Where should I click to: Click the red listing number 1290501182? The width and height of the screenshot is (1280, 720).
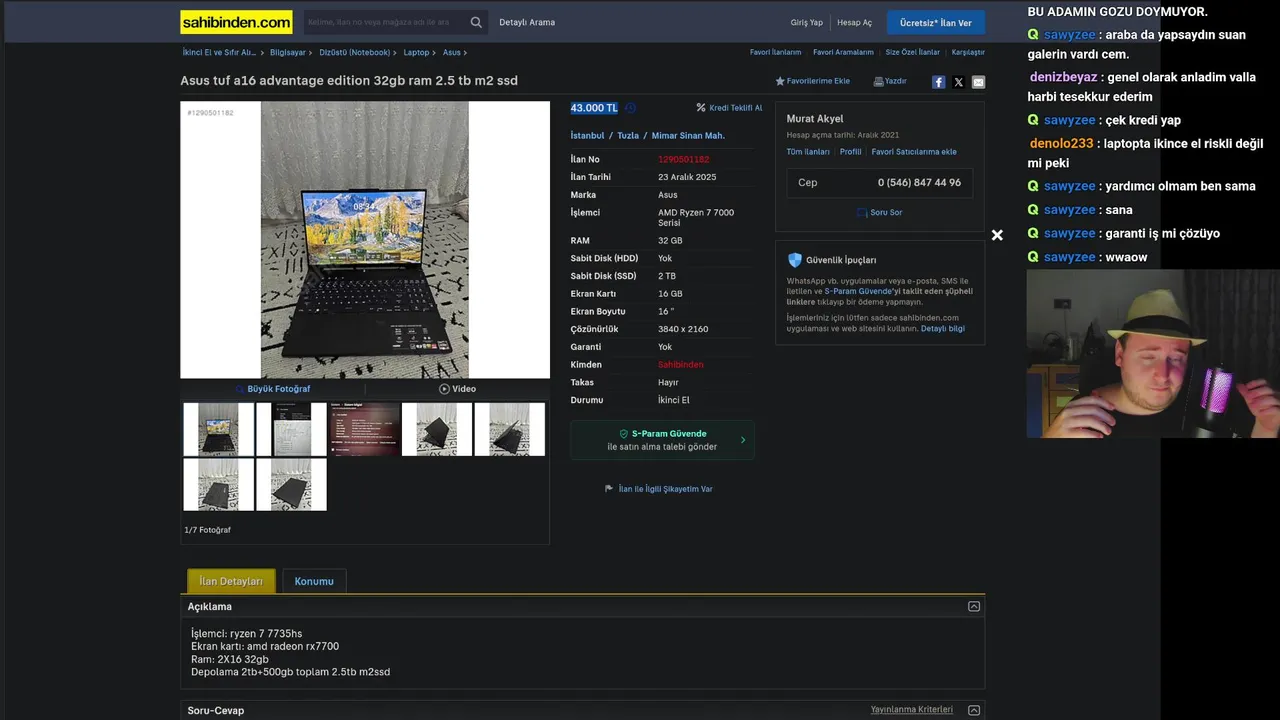point(684,159)
